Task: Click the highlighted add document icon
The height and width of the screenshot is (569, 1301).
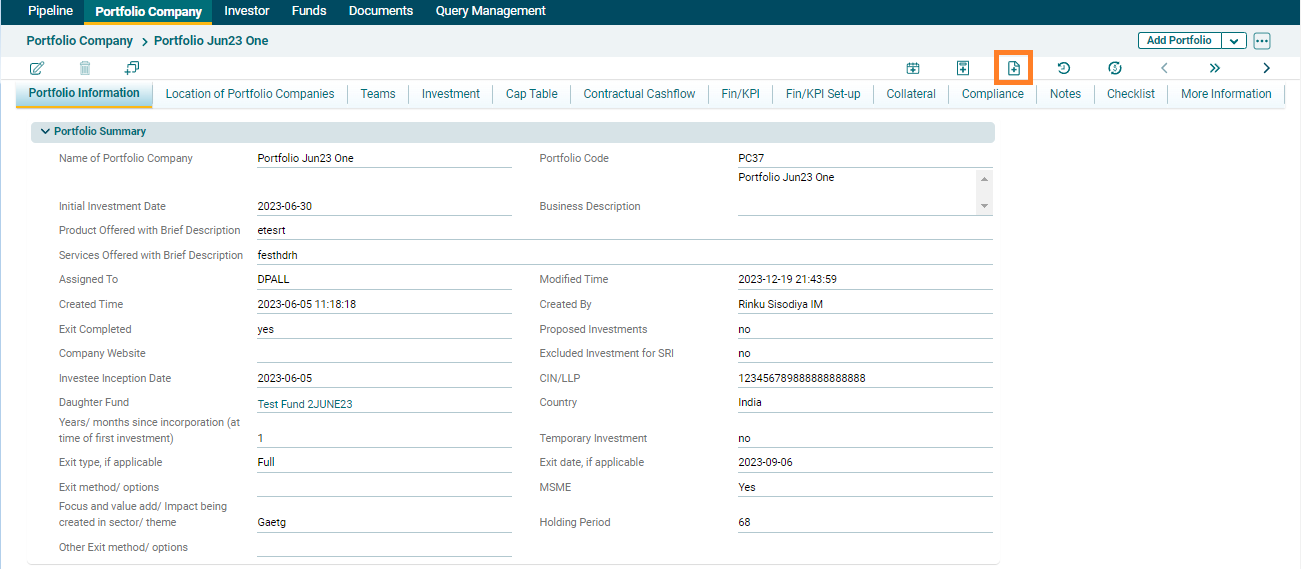Action: point(1013,68)
